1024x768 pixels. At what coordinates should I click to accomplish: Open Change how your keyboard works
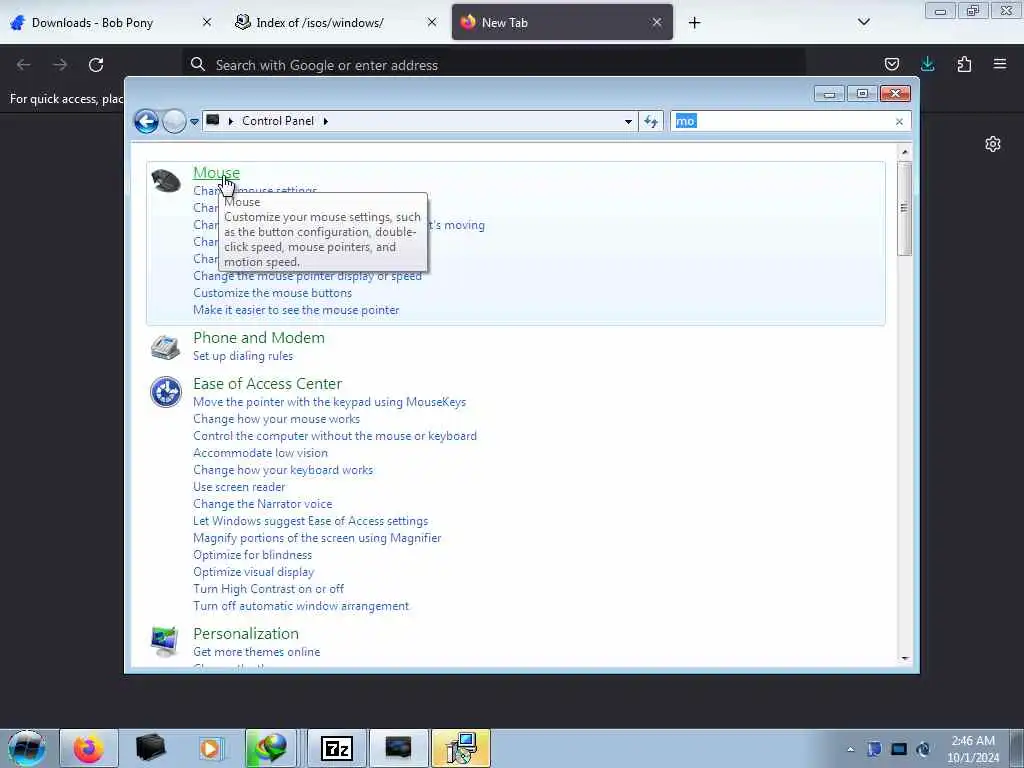[x=283, y=470]
